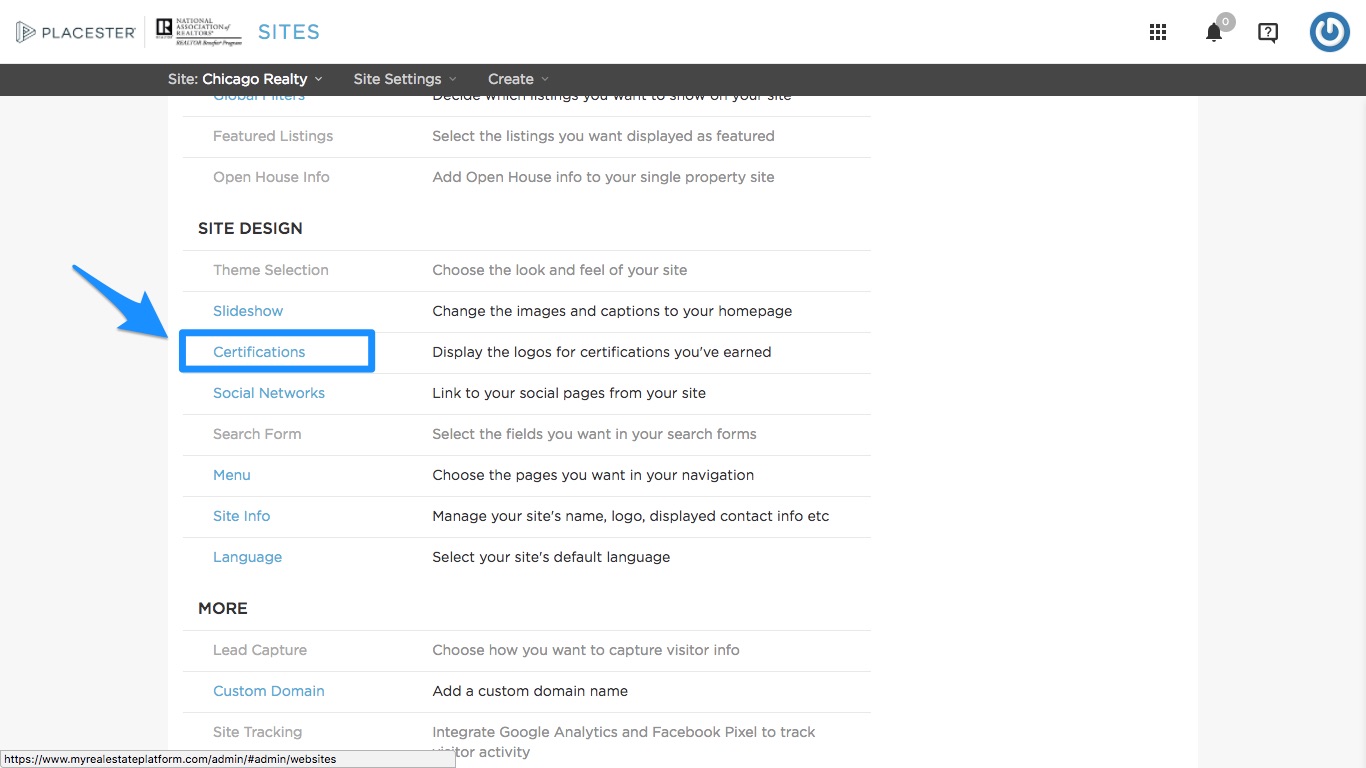Open the Menu settings link
1366x768 pixels.
click(x=232, y=475)
